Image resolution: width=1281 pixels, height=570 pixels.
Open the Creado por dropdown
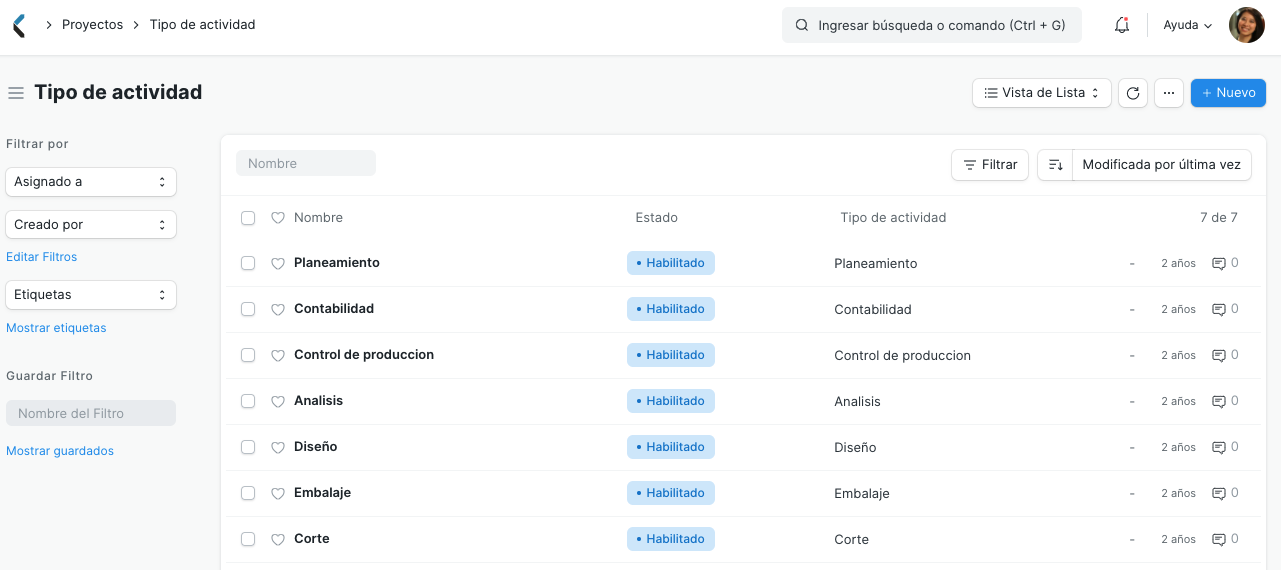click(x=91, y=225)
